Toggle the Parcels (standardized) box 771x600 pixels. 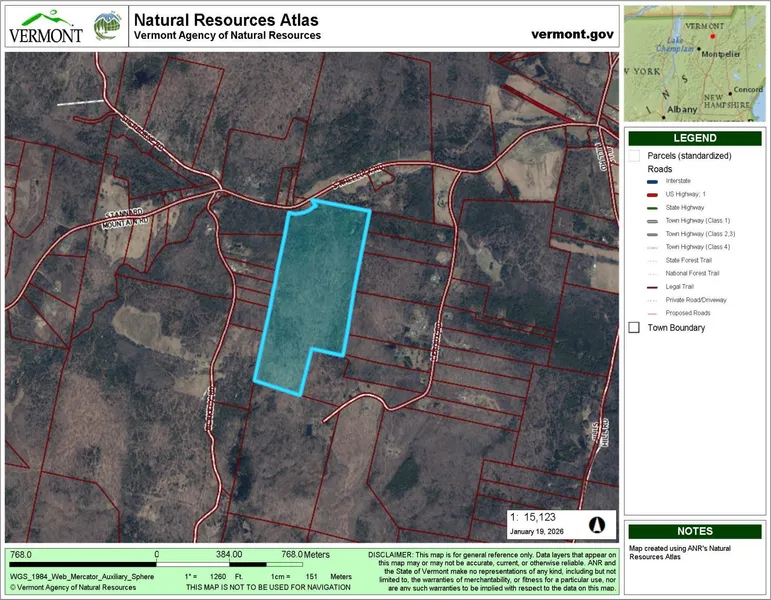coord(634,156)
